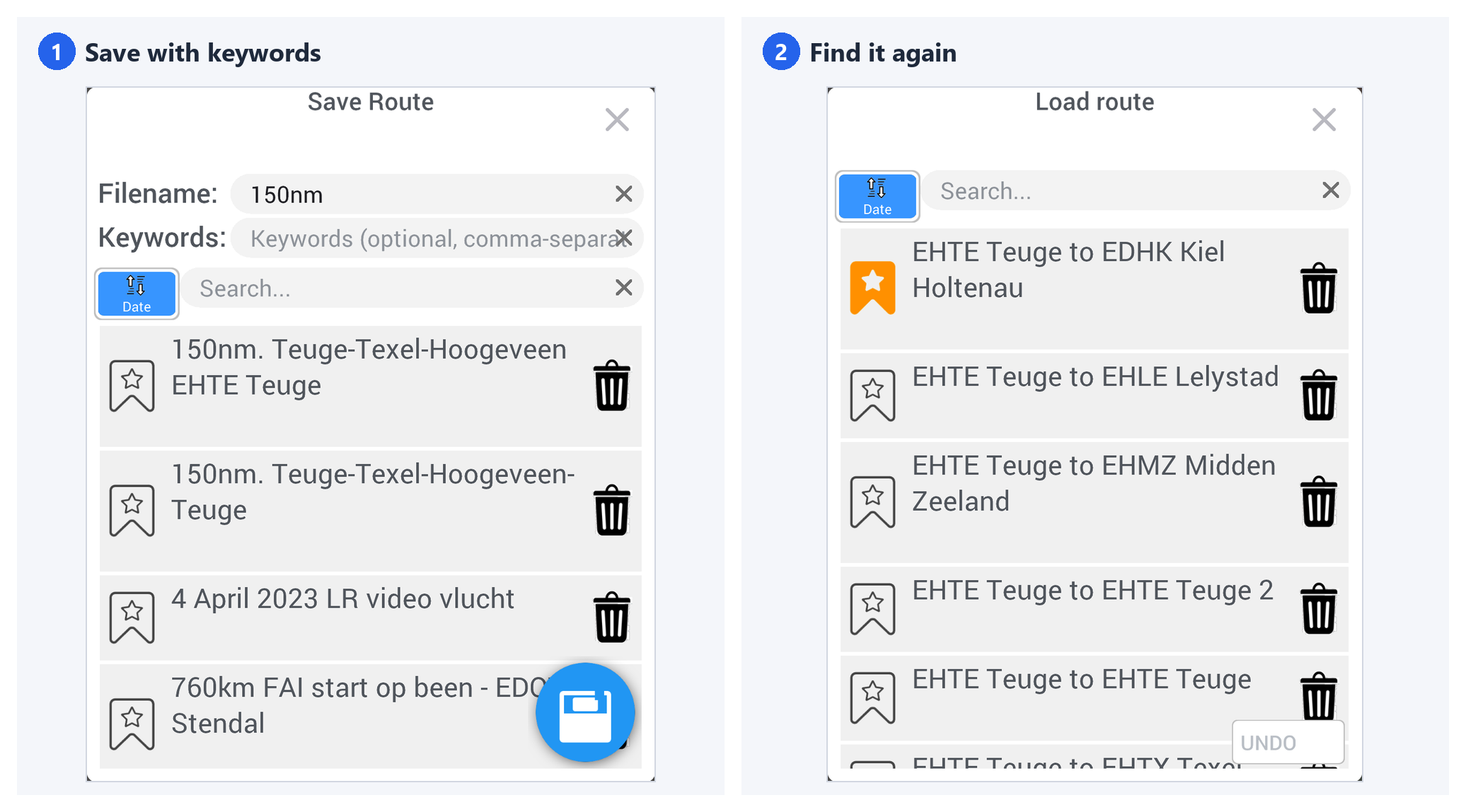Focus the Keywords input field

click(x=437, y=238)
